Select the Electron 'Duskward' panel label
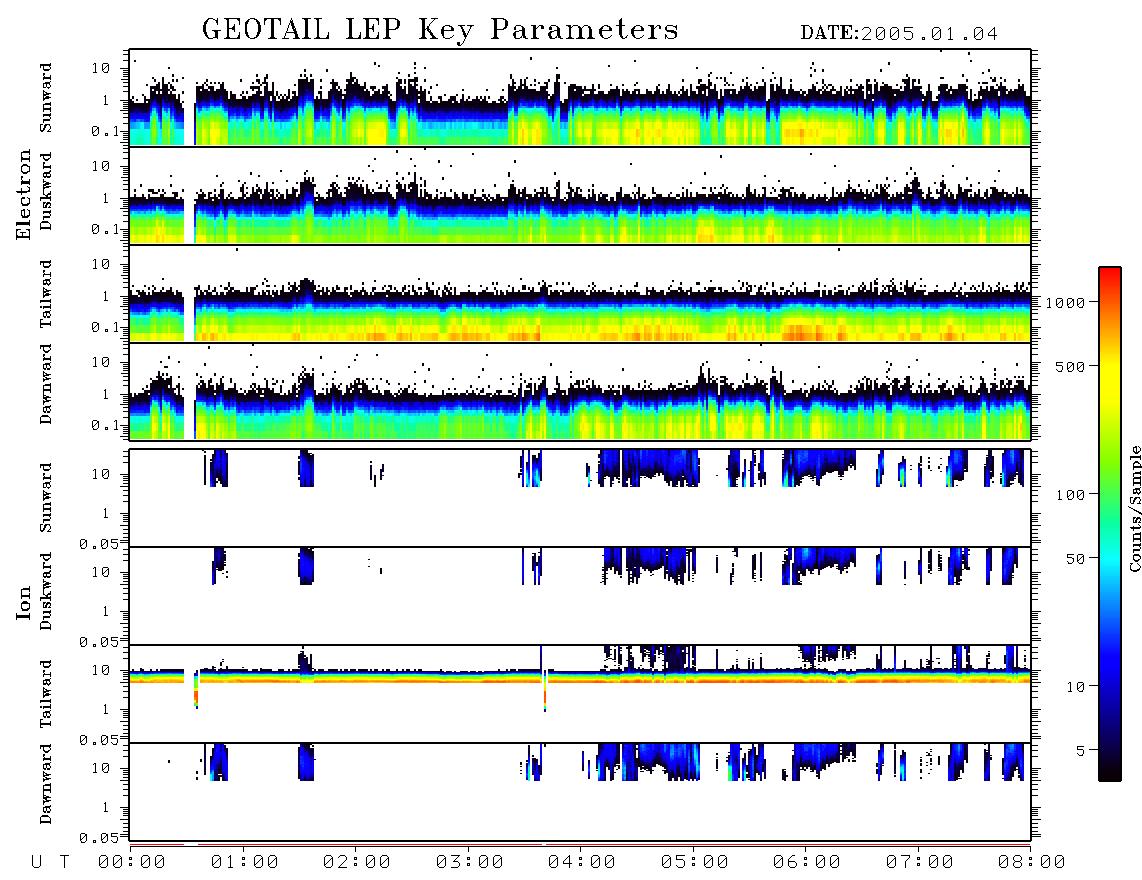1142x880 pixels. point(46,191)
